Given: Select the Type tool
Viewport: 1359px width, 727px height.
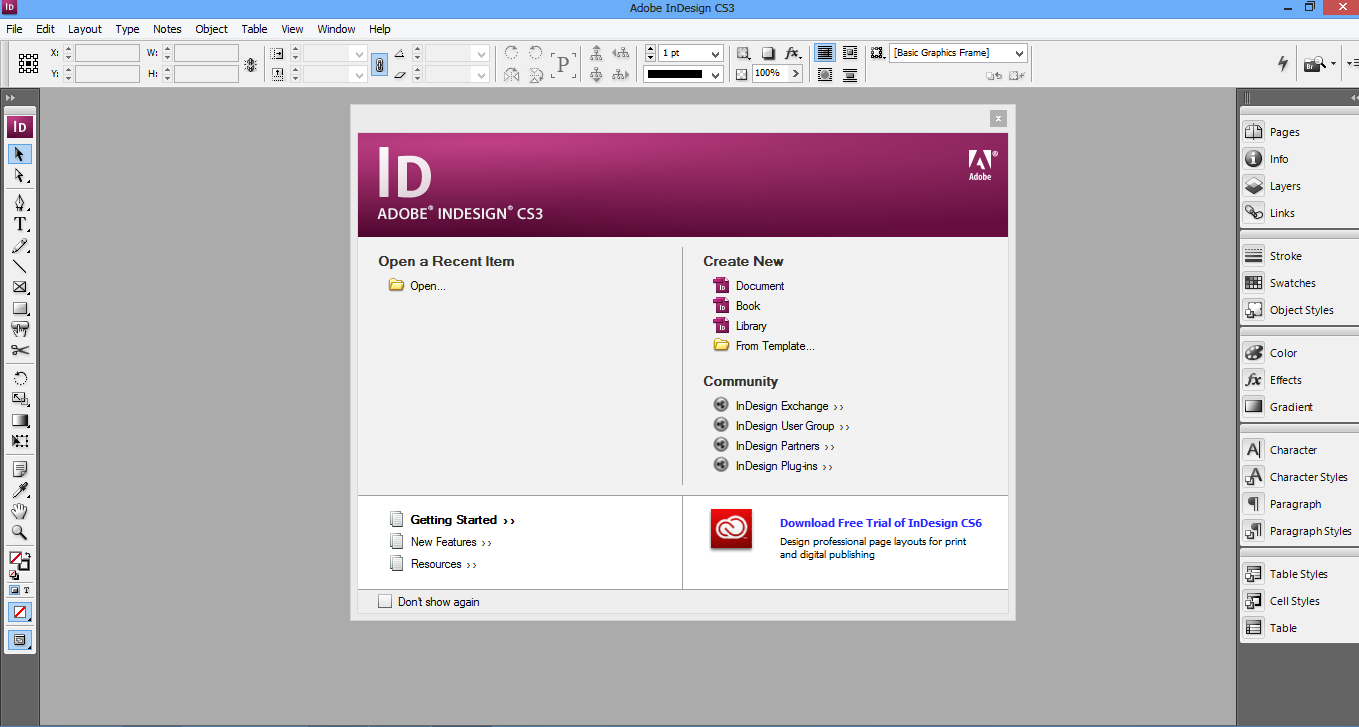Looking at the screenshot, I should click(20, 226).
